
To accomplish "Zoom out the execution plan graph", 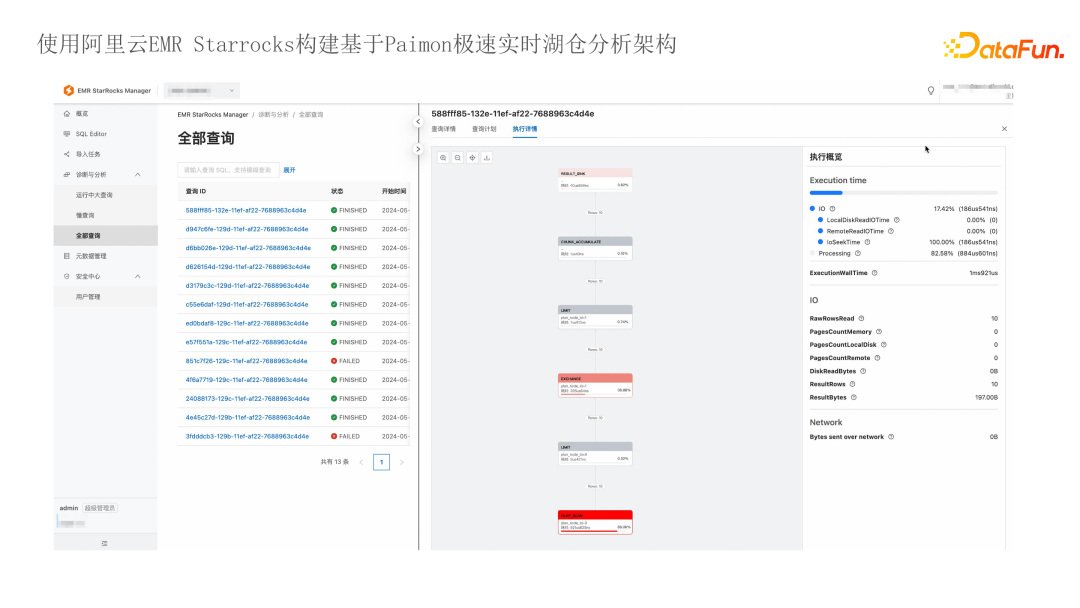I will point(457,158).
